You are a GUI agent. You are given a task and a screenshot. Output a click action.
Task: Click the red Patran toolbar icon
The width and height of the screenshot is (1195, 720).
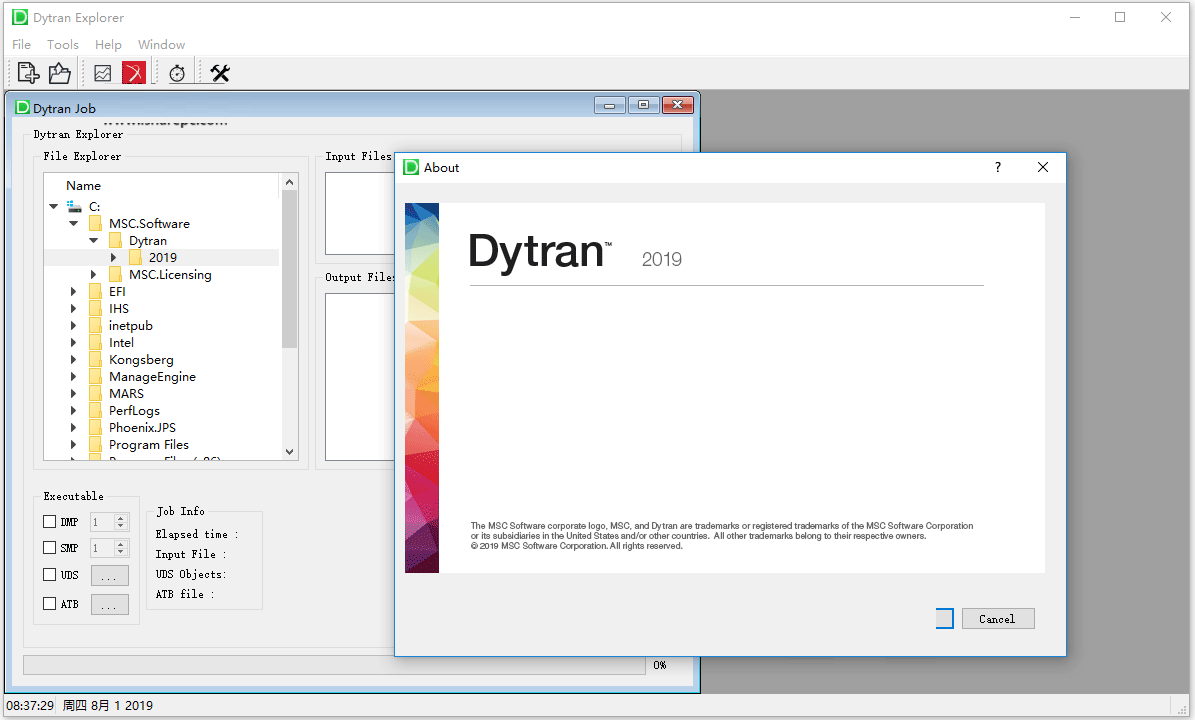click(133, 73)
